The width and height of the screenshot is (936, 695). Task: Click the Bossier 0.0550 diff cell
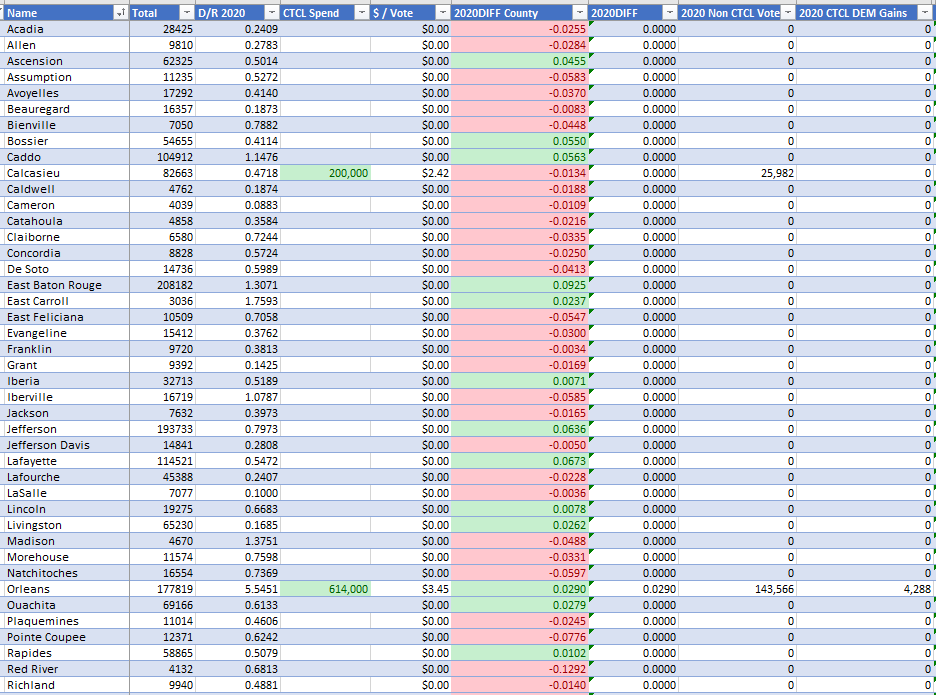click(520, 141)
